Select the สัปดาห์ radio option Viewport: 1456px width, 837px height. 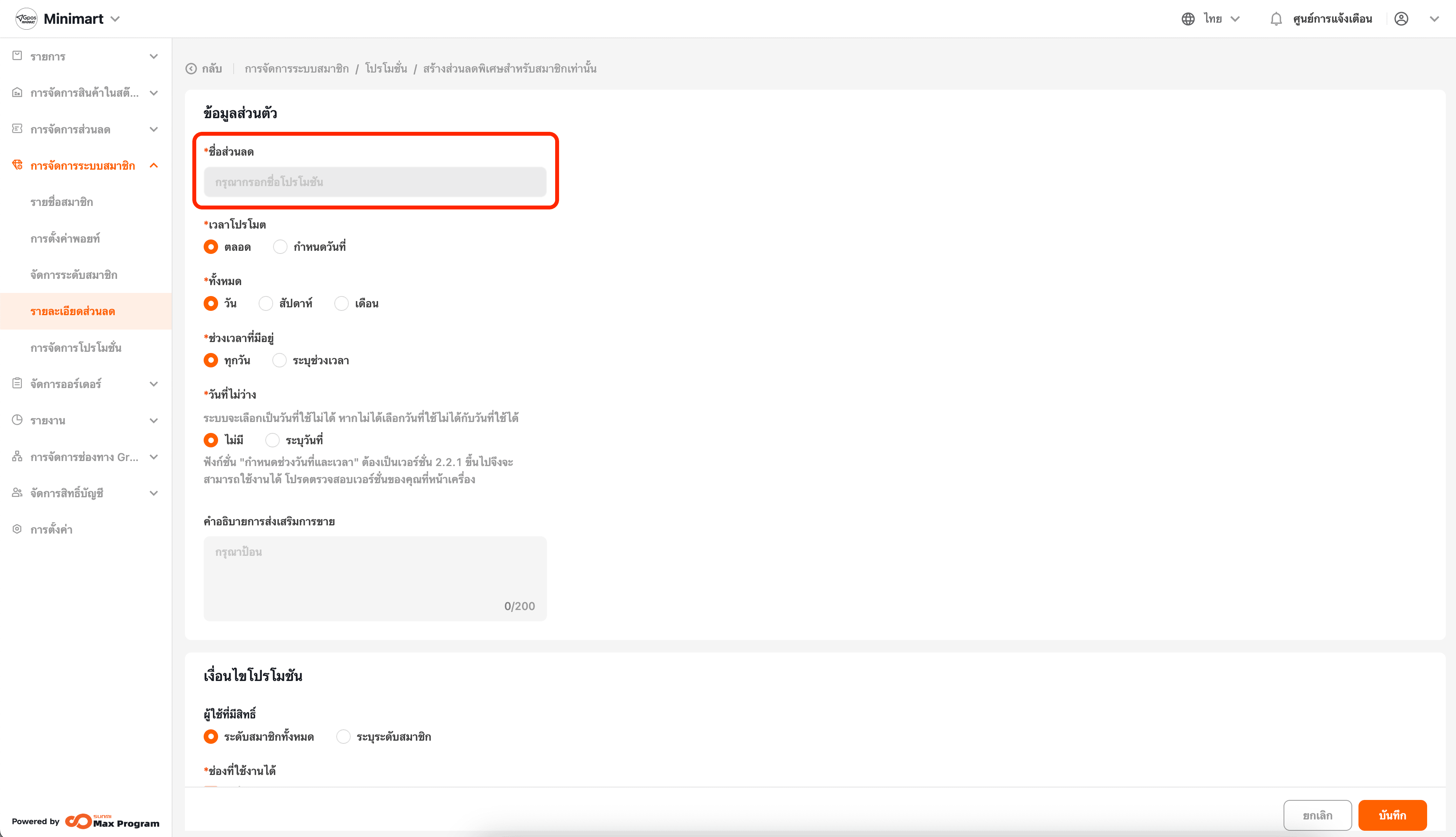click(266, 303)
